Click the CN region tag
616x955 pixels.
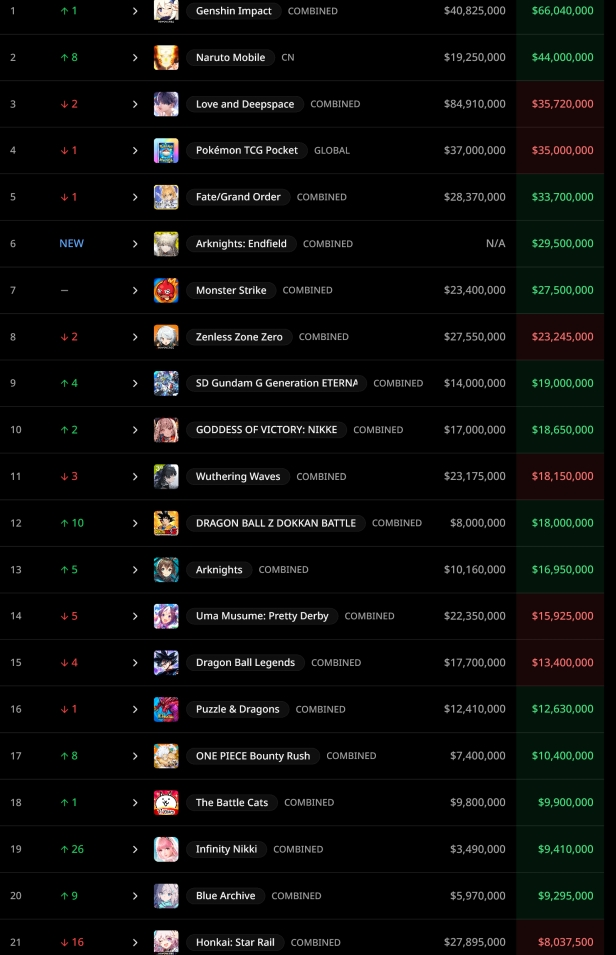pyautogui.click(x=288, y=57)
